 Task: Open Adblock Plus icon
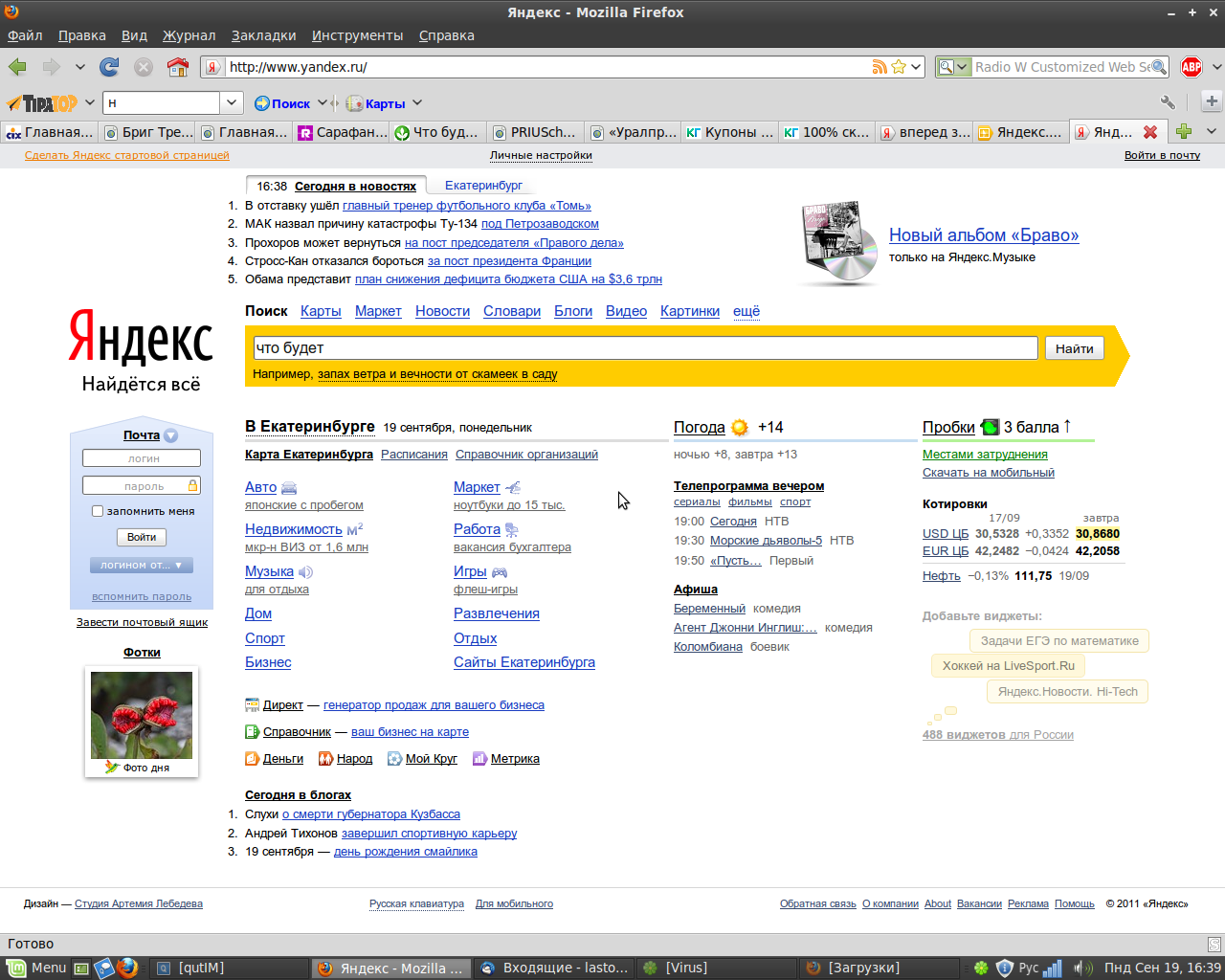click(1192, 67)
